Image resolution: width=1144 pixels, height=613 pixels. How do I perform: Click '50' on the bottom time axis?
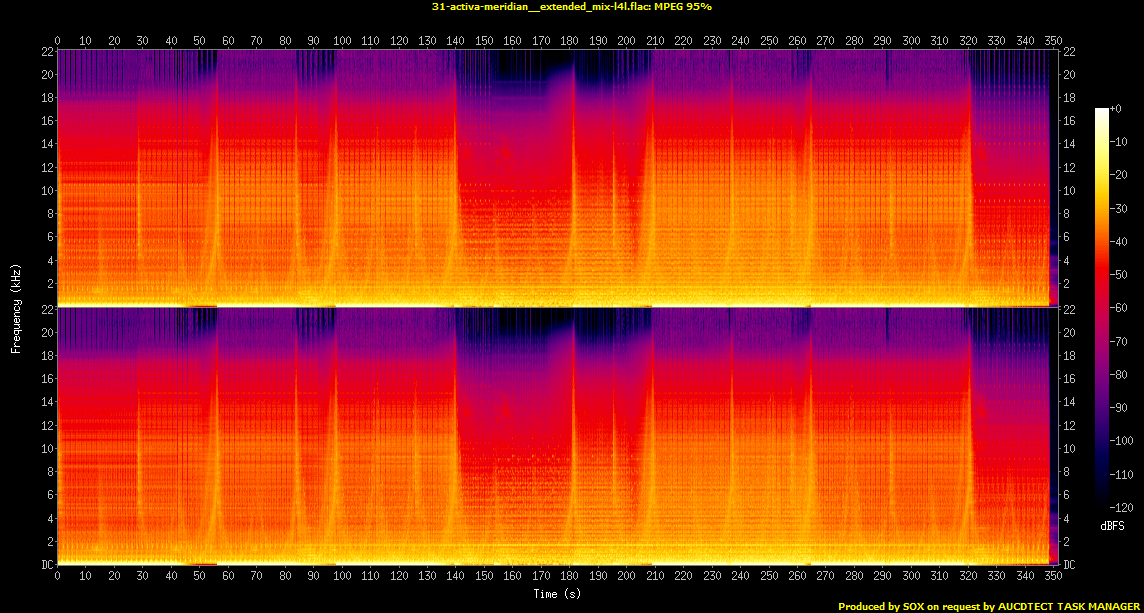pyautogui.click(x=200, y=576)
